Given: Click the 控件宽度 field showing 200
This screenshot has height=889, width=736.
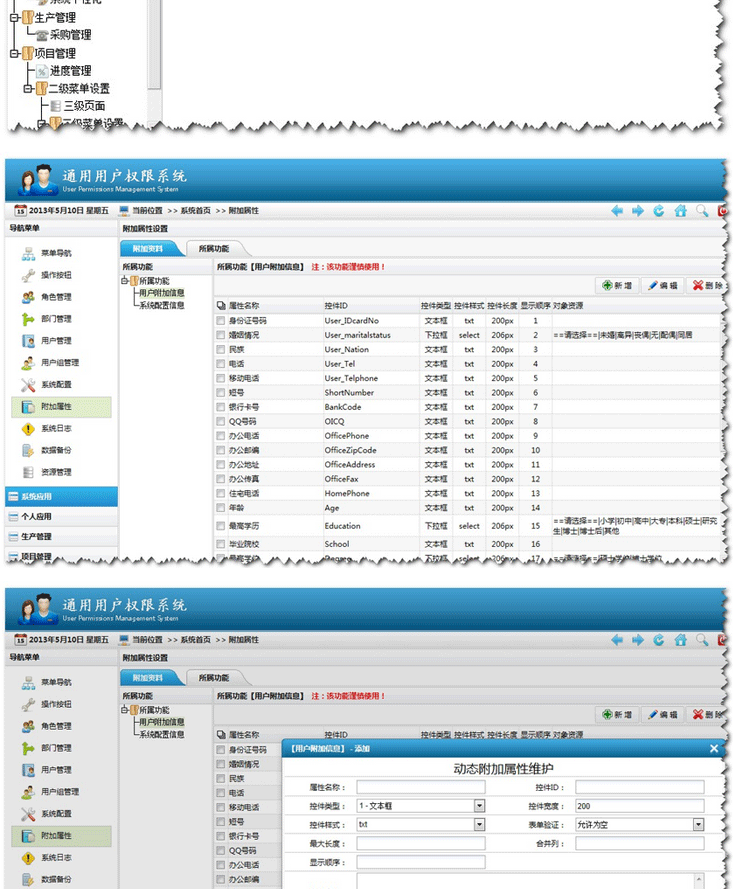Looking at the screenshot, I should 640,806.
